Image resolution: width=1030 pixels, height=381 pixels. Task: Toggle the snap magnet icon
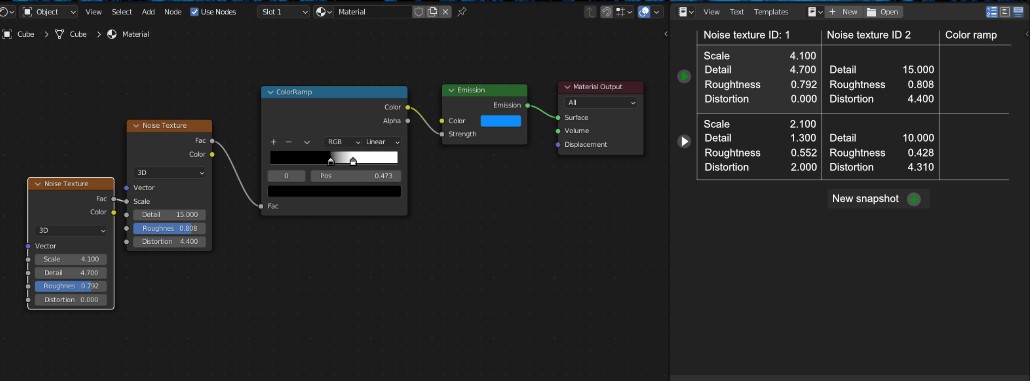tap(607, 12)
